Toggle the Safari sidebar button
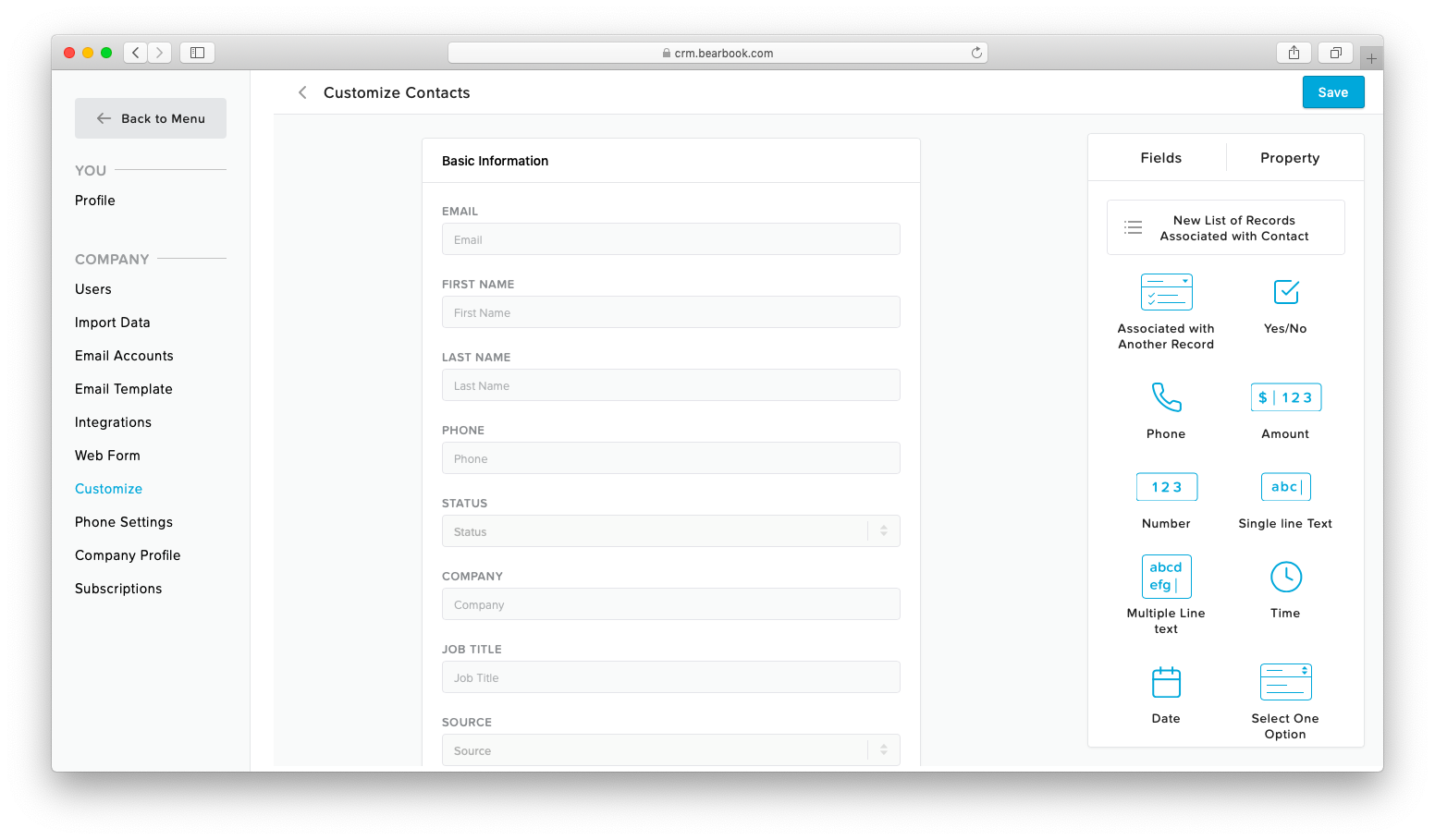 197,53
